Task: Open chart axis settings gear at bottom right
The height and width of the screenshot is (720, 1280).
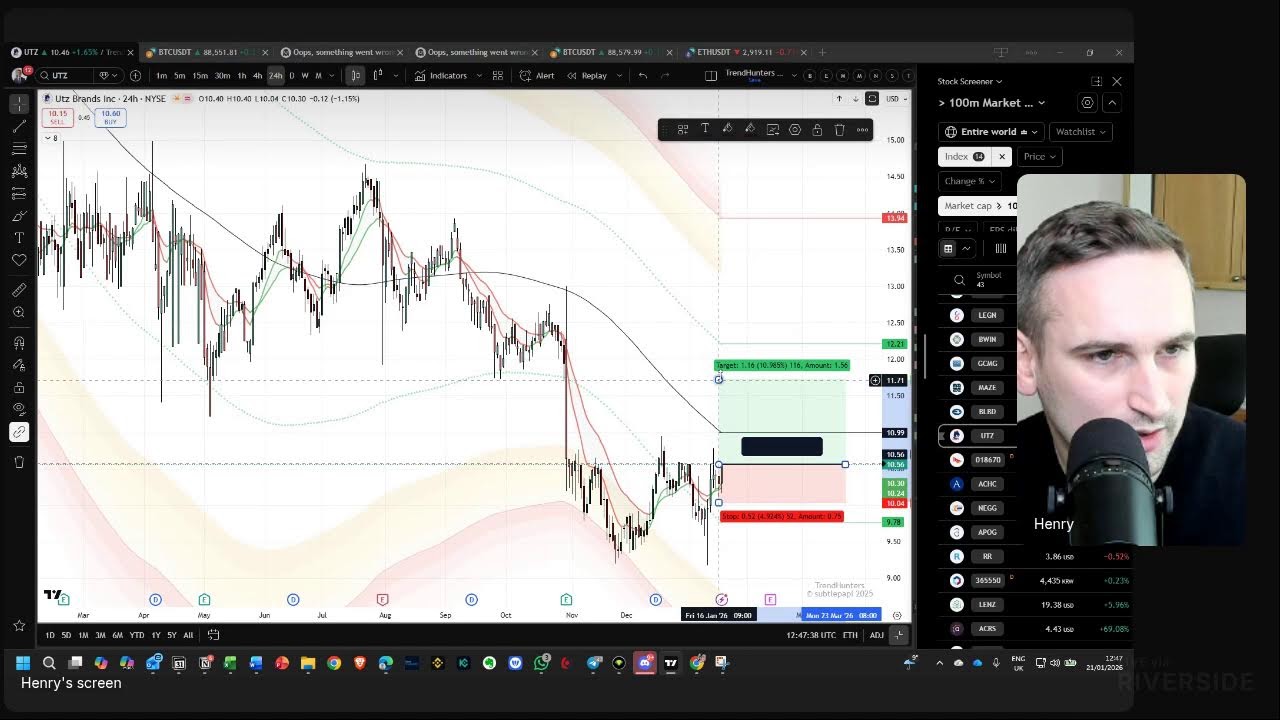Action: click(x=897, y=615)
